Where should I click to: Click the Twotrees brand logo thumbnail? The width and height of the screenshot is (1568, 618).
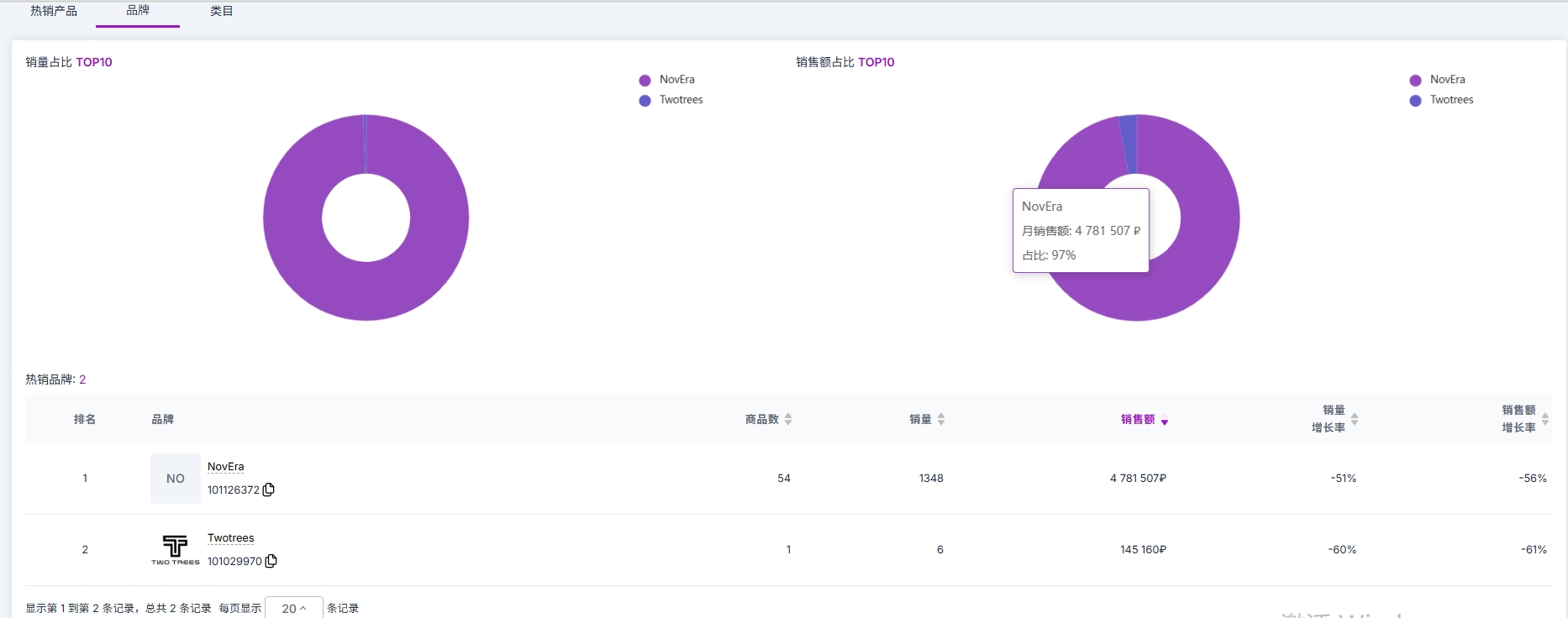(176, 550)
